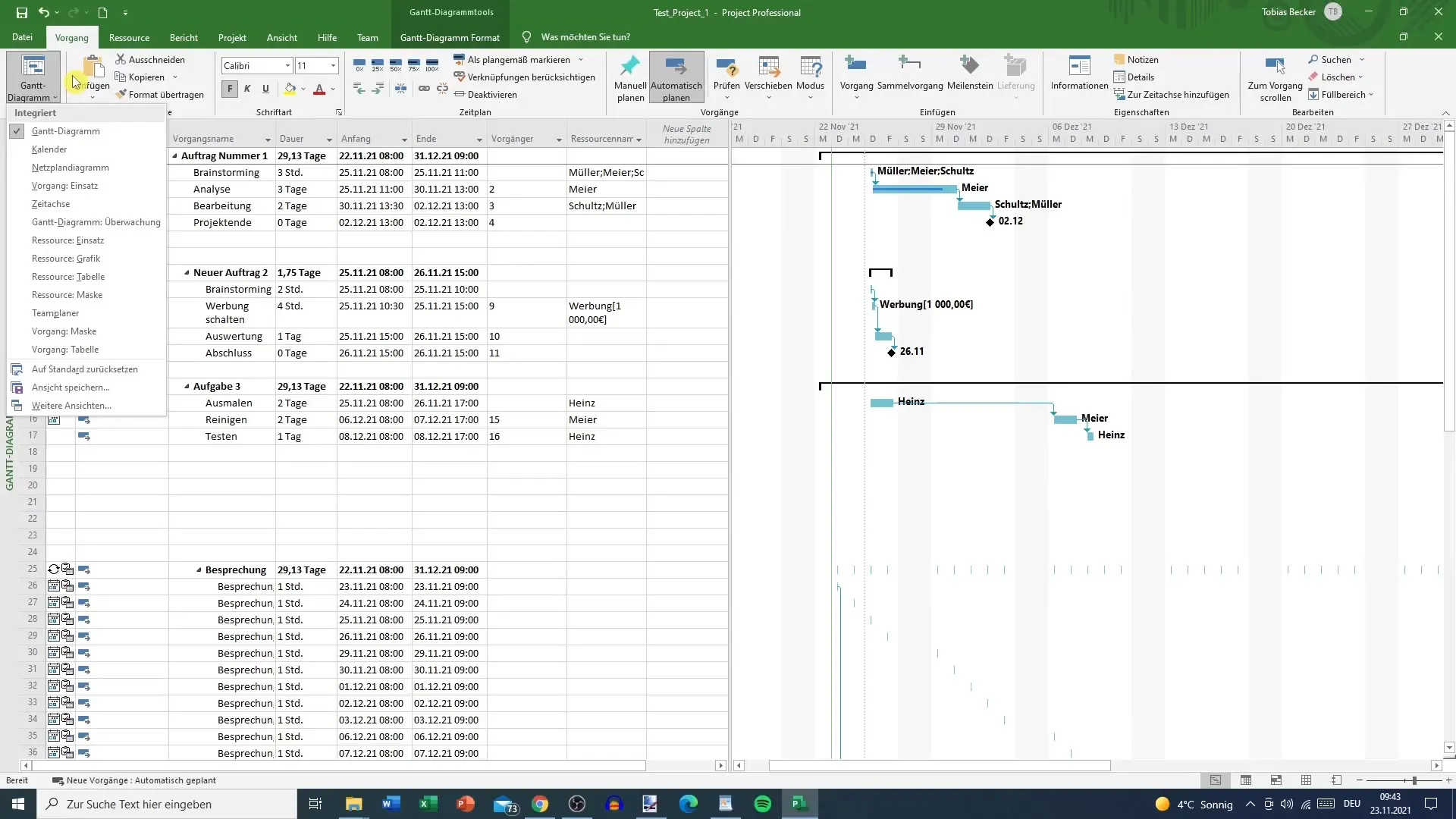Switch to the Ansicht ribbon tab

point(282,37)
